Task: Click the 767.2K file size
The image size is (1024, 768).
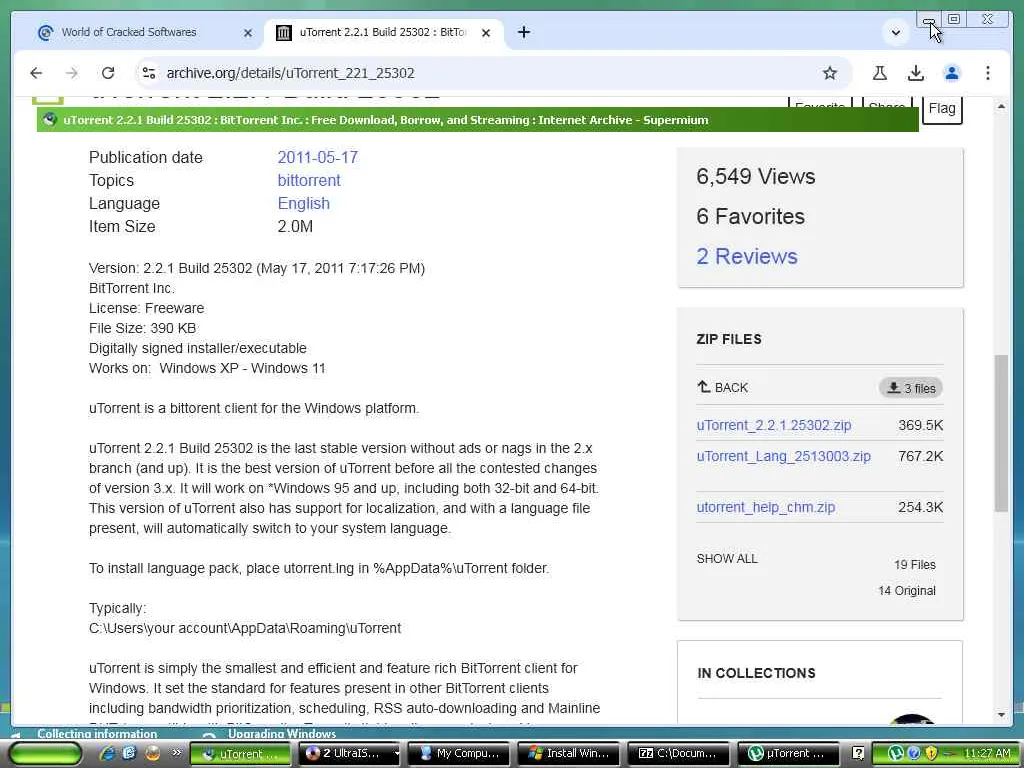Action: coord(920,456)
